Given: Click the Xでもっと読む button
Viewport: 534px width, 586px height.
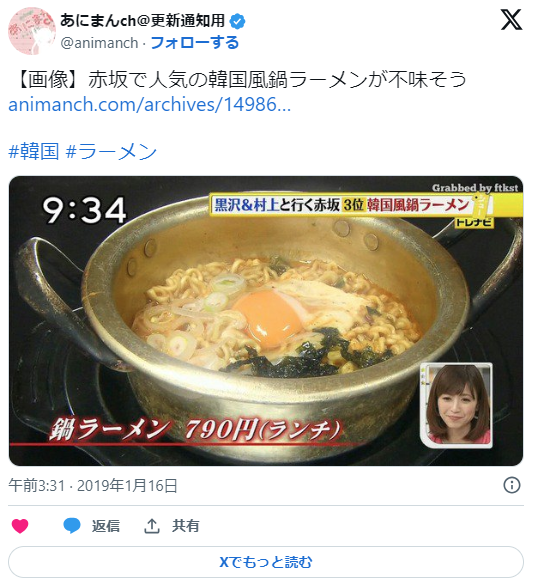Looking at the screenshot, I should (x=266, y=562).
